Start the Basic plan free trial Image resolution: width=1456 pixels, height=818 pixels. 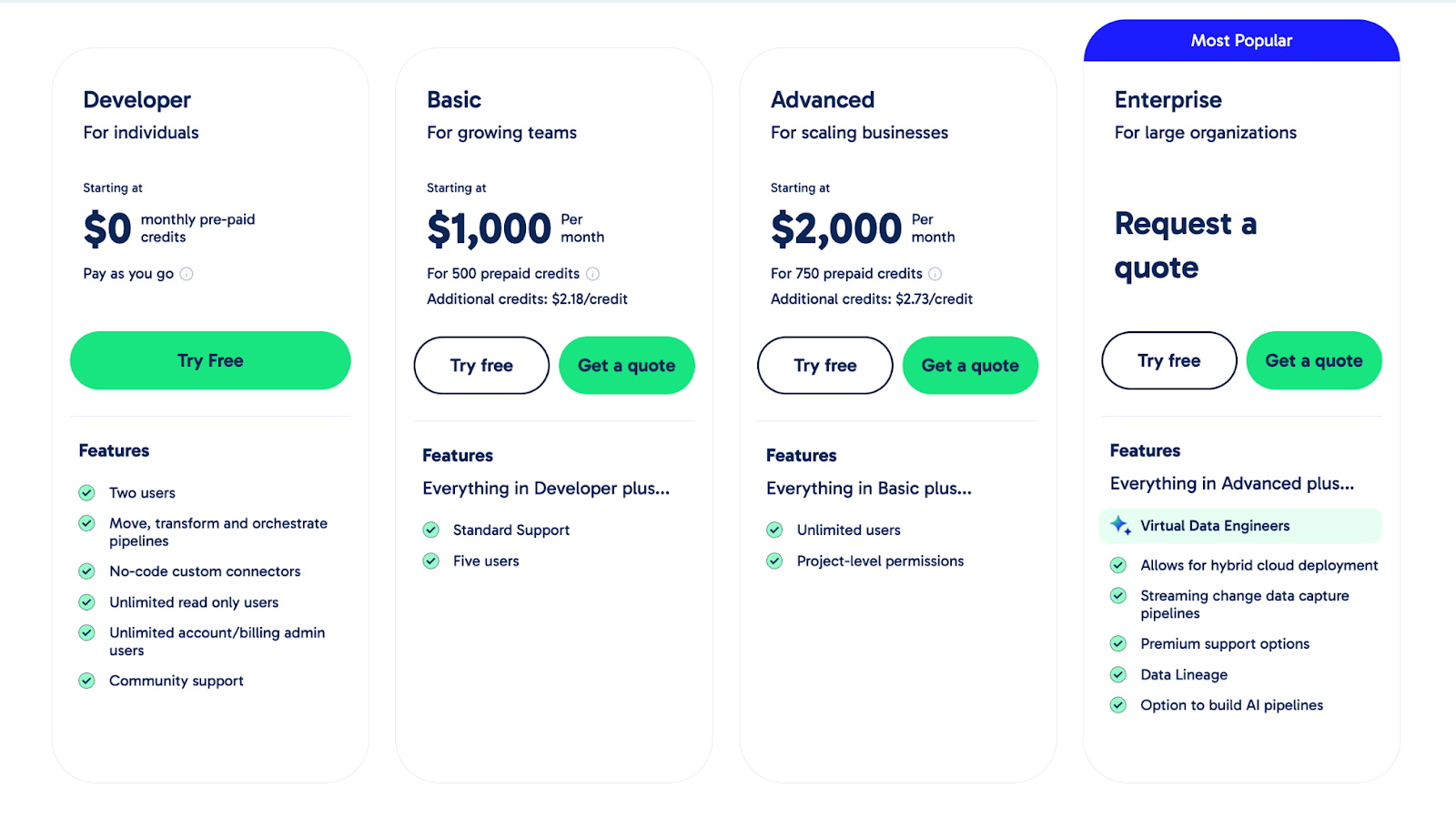(481, 366)
